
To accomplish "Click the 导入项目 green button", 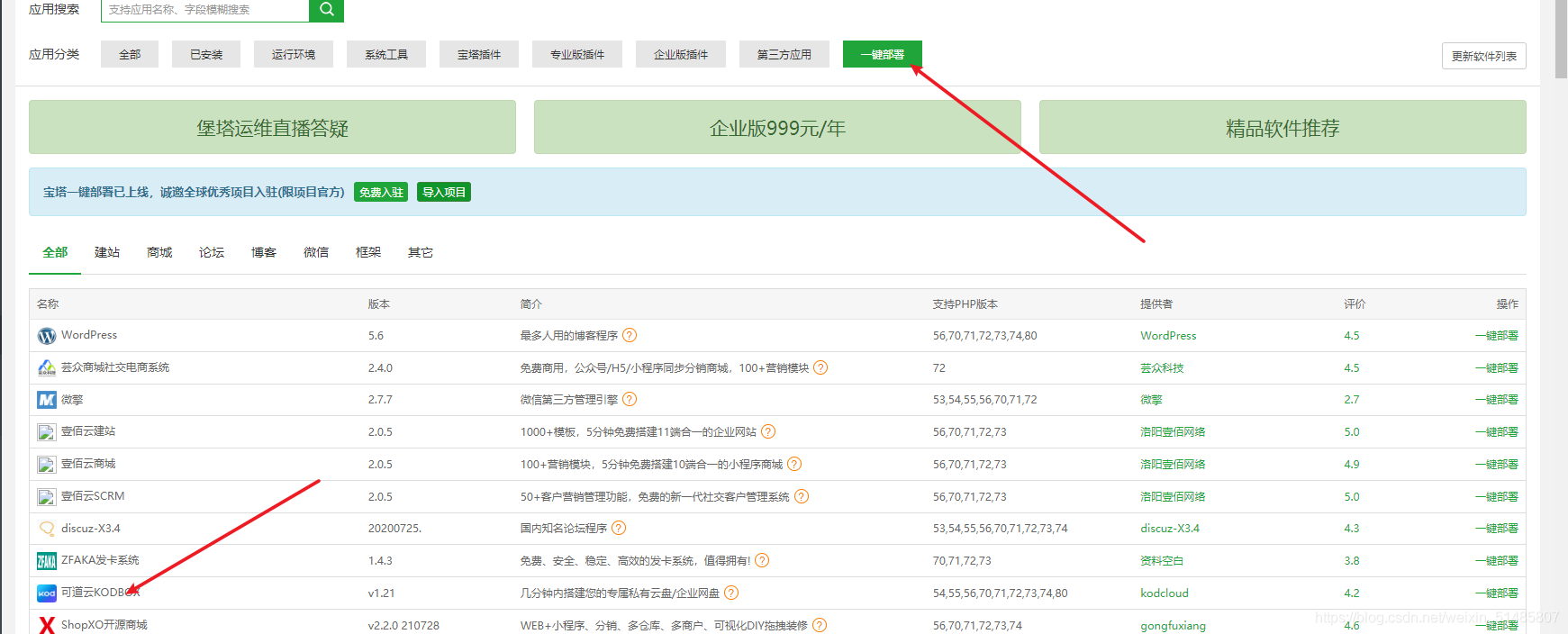I will pos(444,192).
